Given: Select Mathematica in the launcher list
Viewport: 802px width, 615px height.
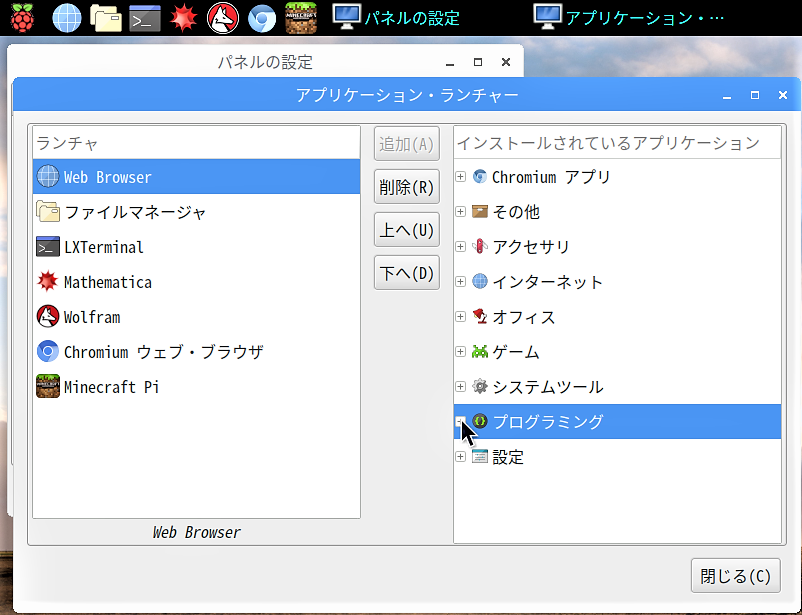Looking at the screenshot, I should [x=196, y=282].
